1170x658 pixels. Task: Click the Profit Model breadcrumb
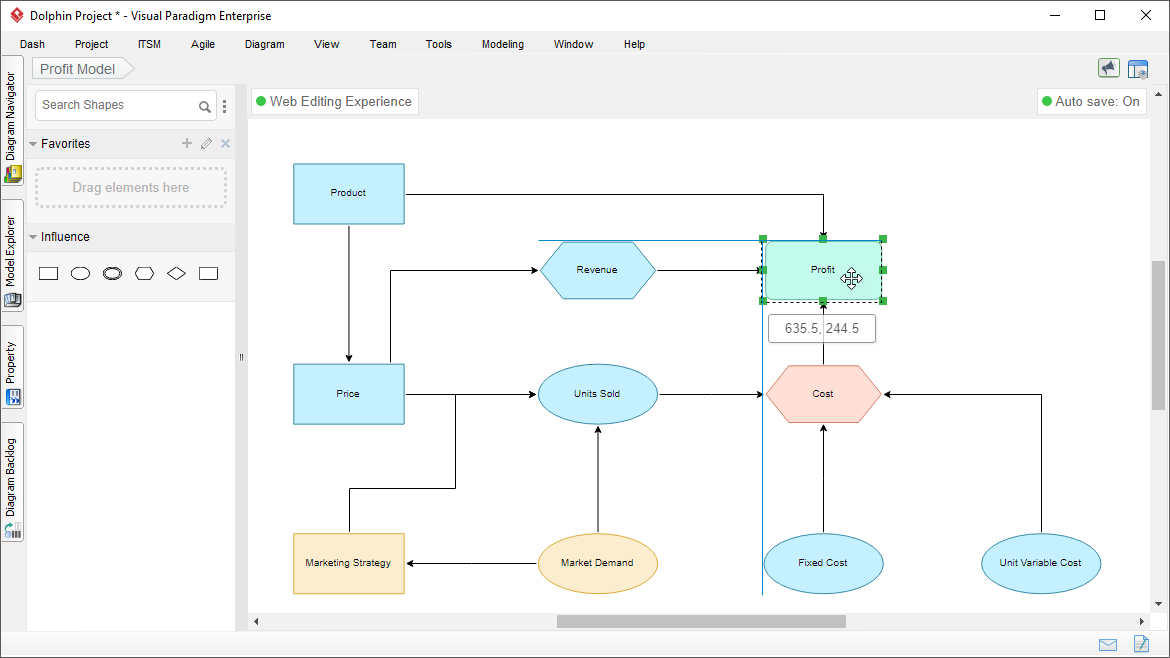click(x=82, y=69)
